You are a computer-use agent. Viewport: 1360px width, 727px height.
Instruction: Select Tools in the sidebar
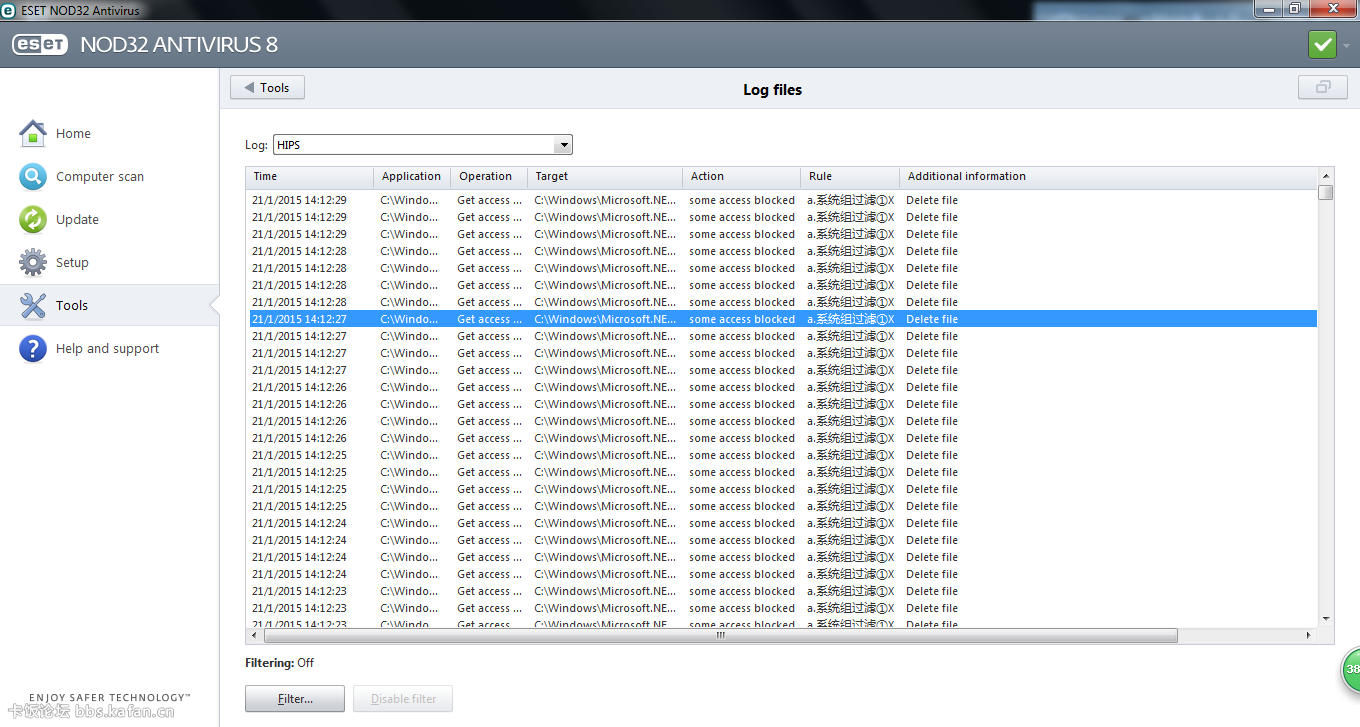[110, 305]
